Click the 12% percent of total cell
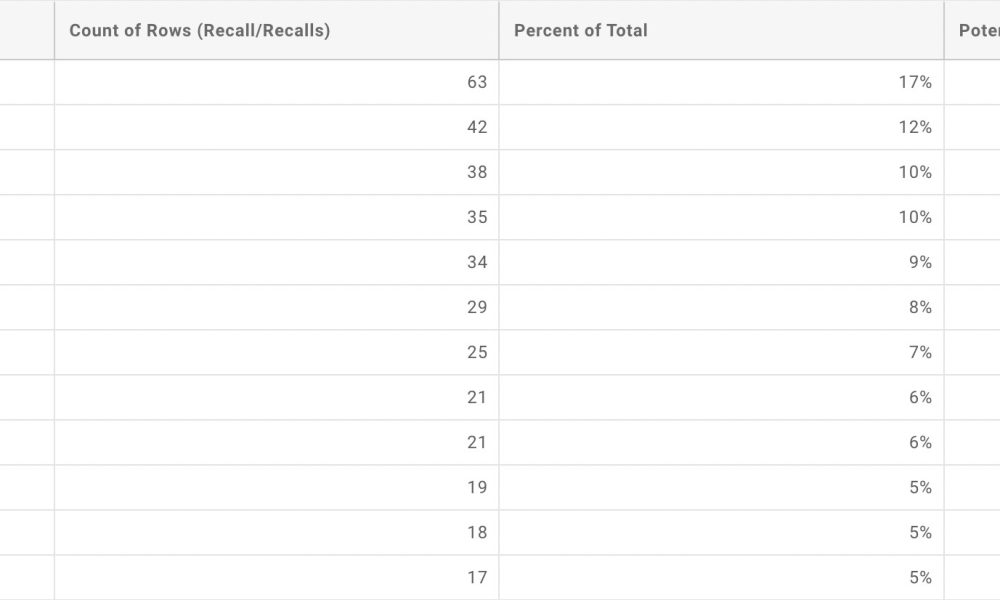 [x=721, y=128]
